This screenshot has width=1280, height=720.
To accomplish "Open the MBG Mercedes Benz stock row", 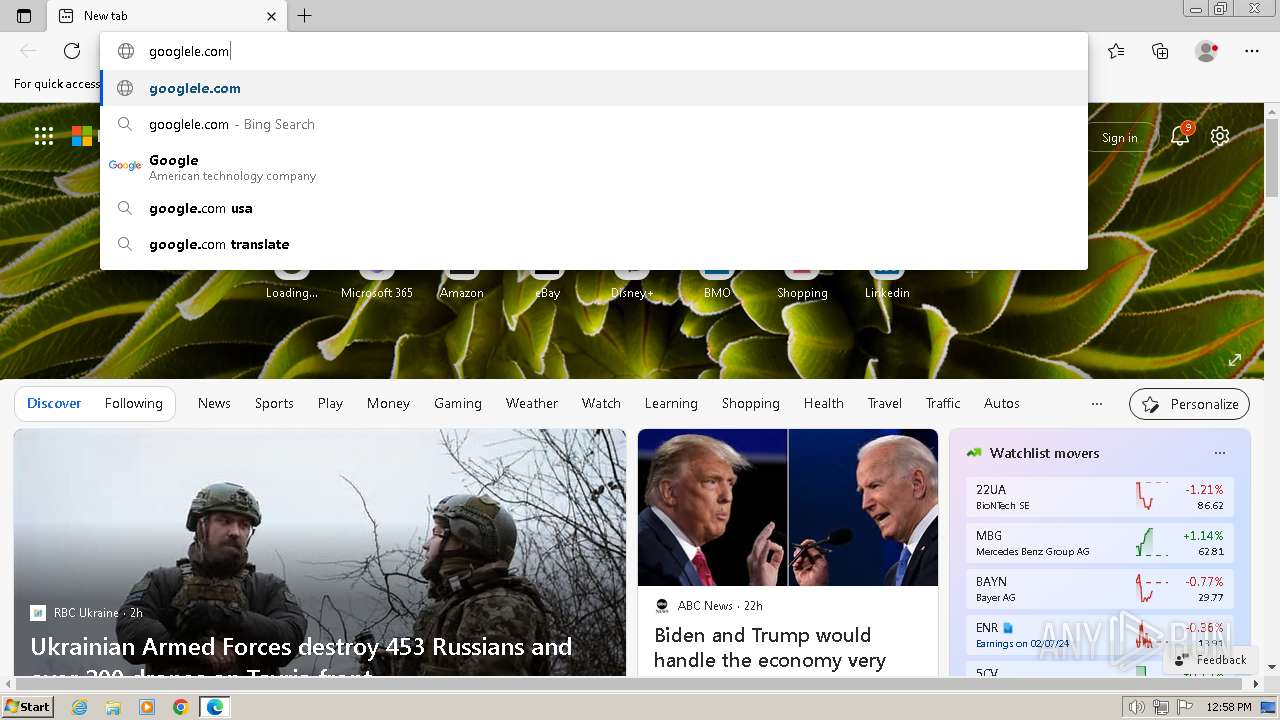I will tap(1100, 543).
